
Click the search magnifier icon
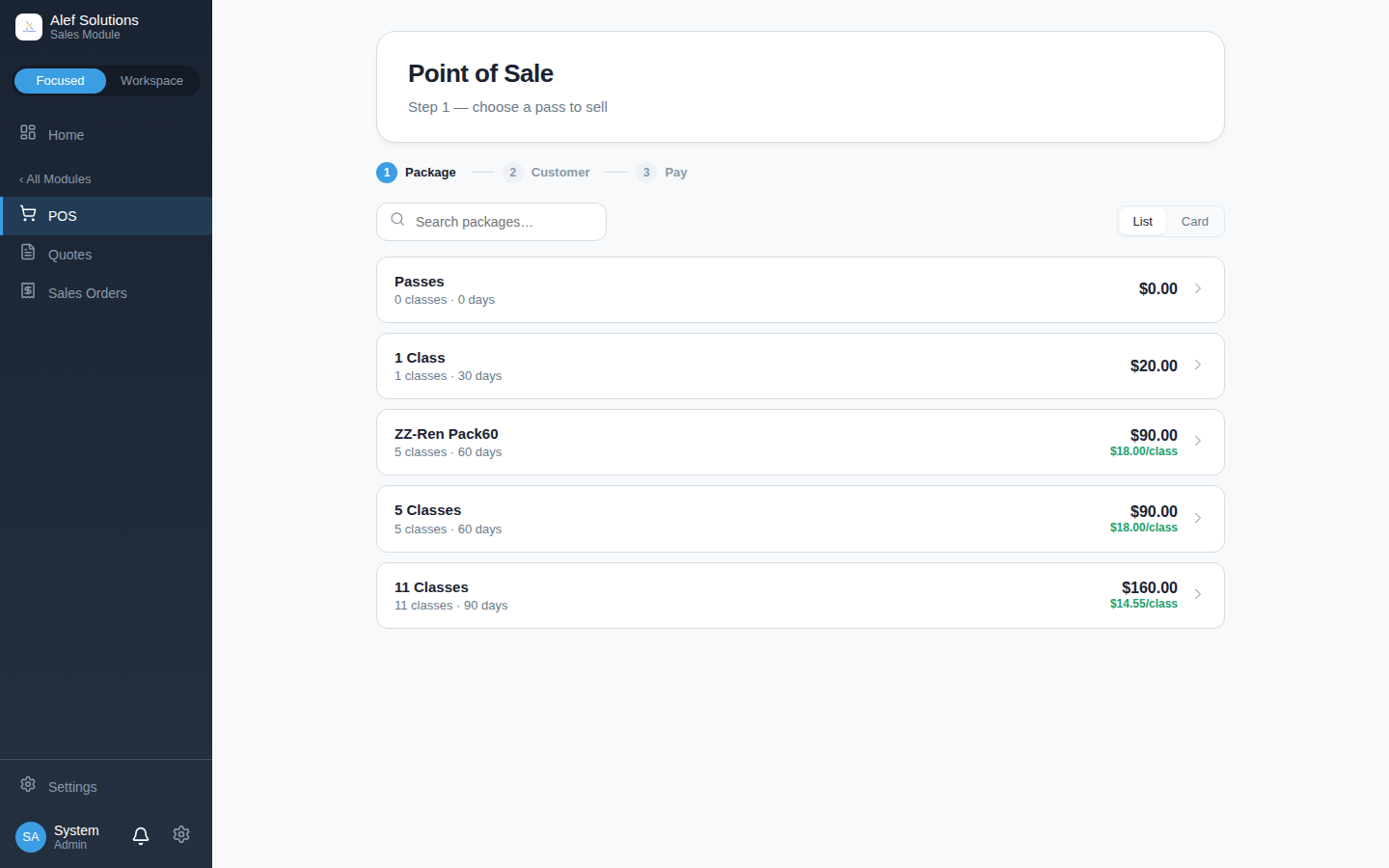point(397,220)
